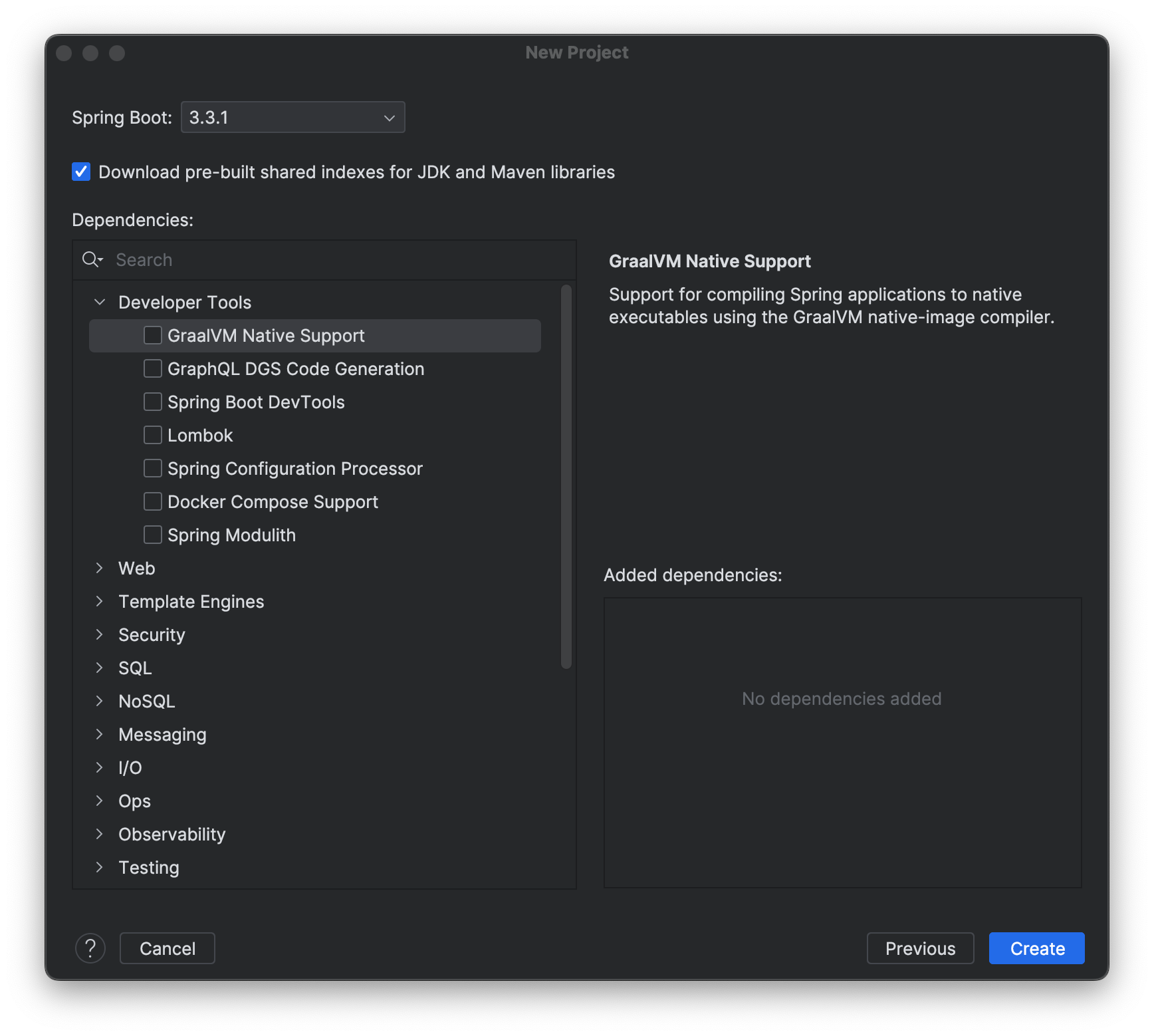Image resolution: width=1154 pixels, height=1036 pixels.
Task: Expand the Web dependencies group
Action: [100, 569]
